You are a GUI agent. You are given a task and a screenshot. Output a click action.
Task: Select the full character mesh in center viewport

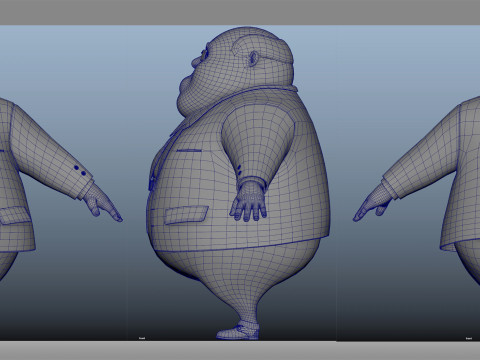(238, 183)
